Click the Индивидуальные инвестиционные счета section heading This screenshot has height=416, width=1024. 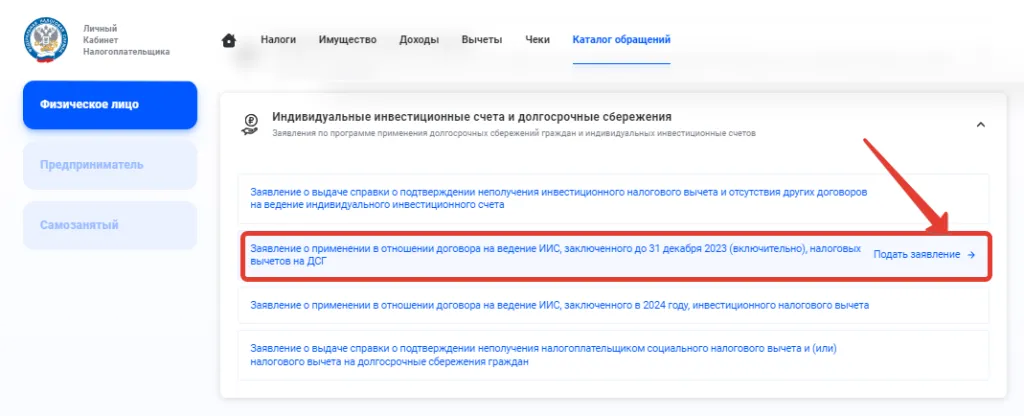coord(472,117)
